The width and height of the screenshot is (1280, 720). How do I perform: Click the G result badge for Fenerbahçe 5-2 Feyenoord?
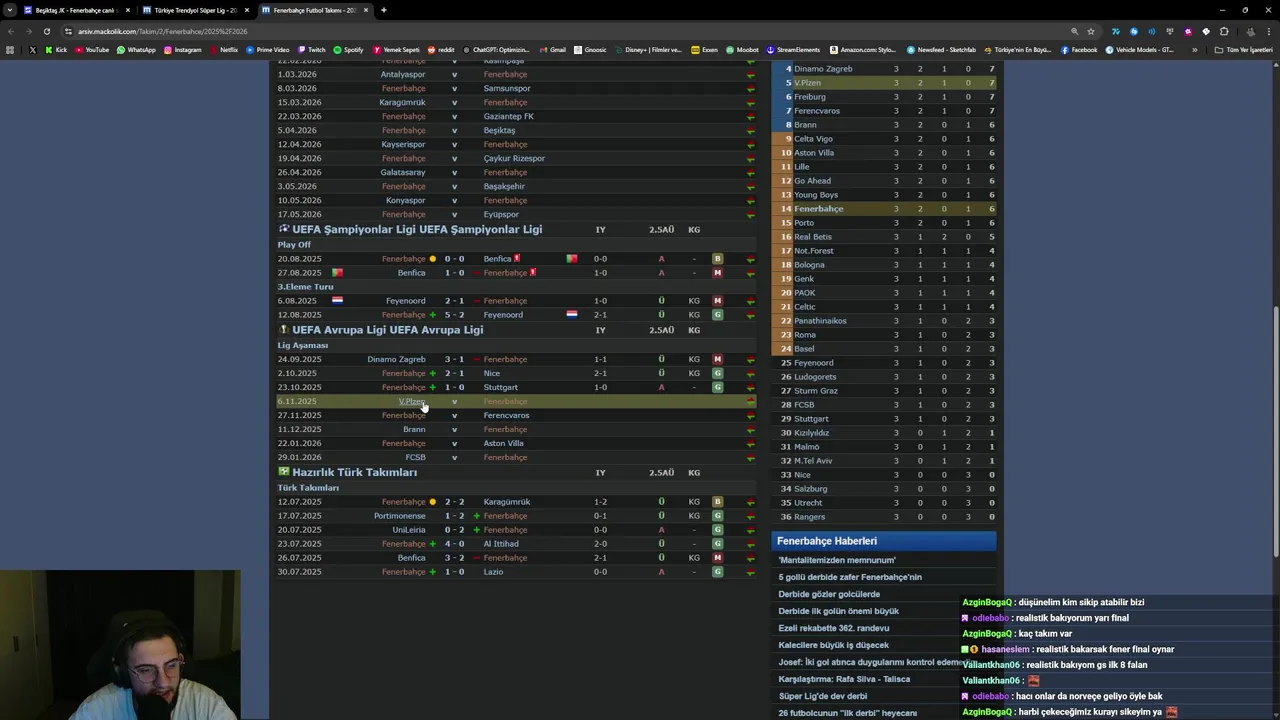coord(717,315)
